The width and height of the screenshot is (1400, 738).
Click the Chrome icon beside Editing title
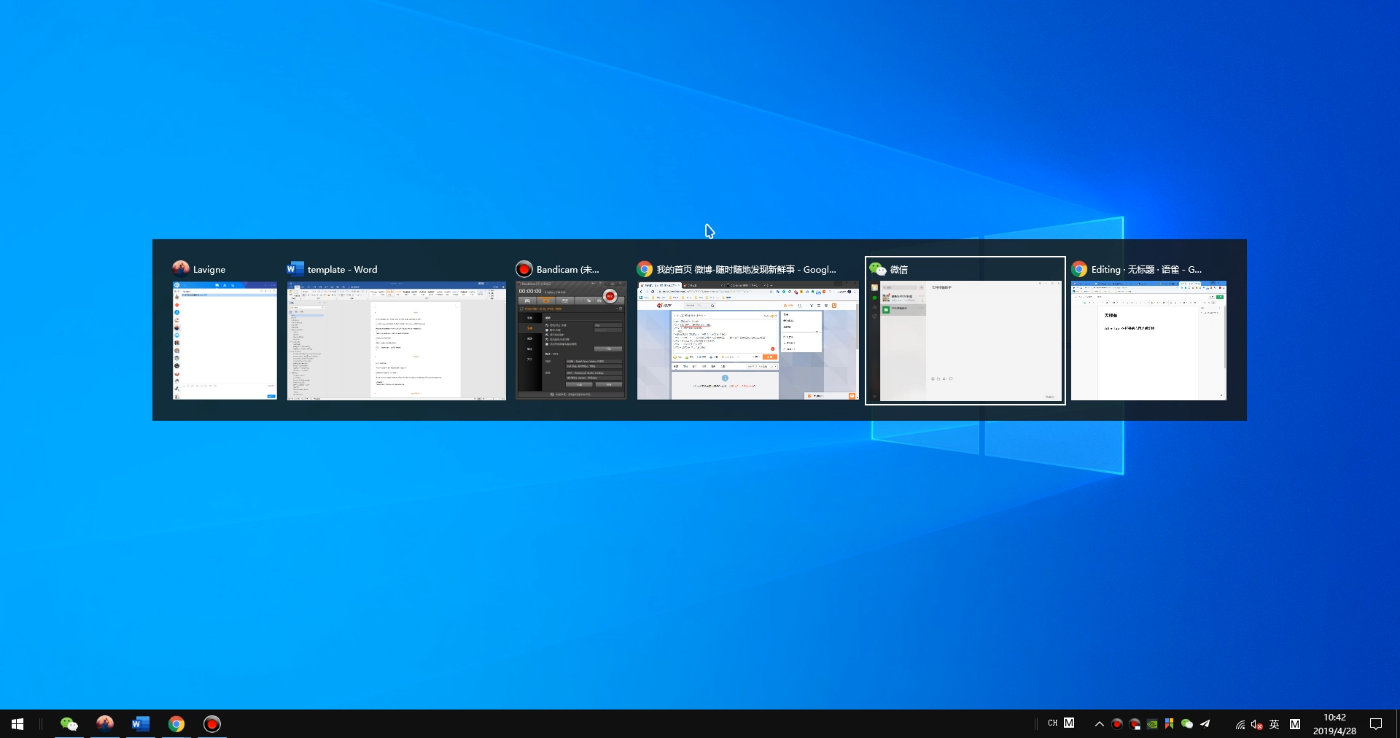coord(1079,269)
